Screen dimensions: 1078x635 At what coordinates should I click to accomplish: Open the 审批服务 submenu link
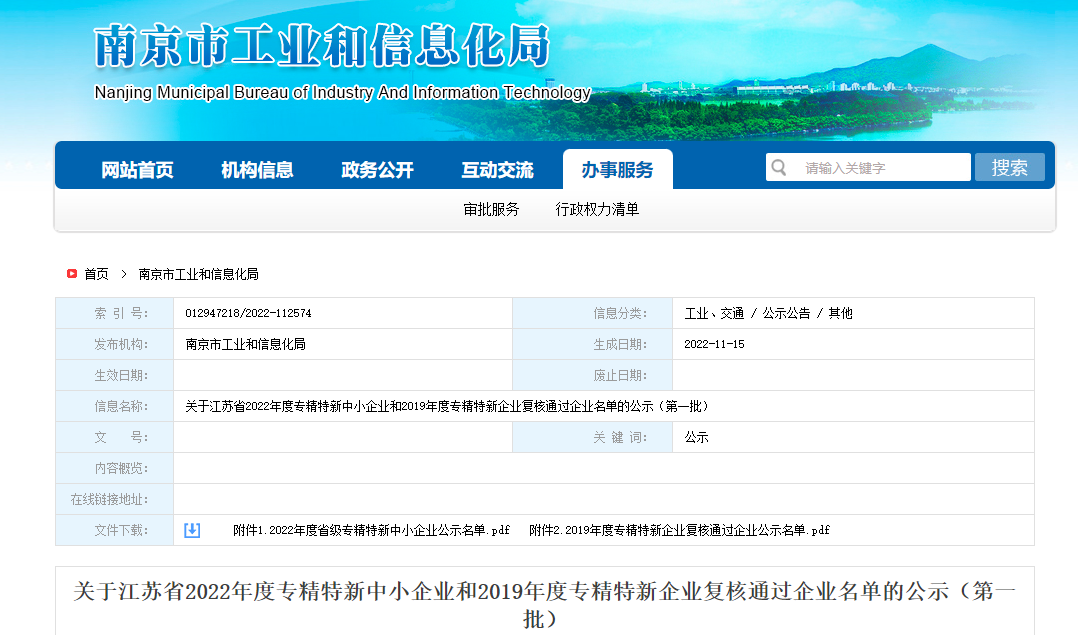tap(491, 210)
